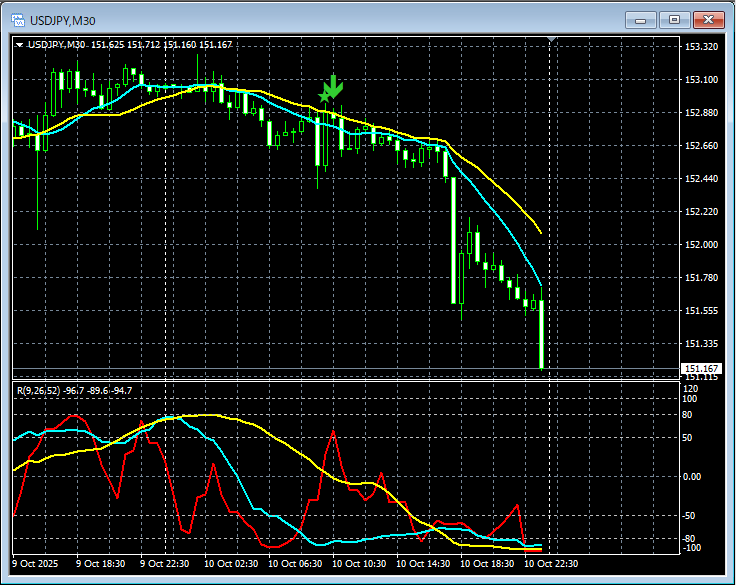The image size is (737, 585).
Task: Minimize the USDJPY,M30 chart window
Action: click(x=641, y=19)
